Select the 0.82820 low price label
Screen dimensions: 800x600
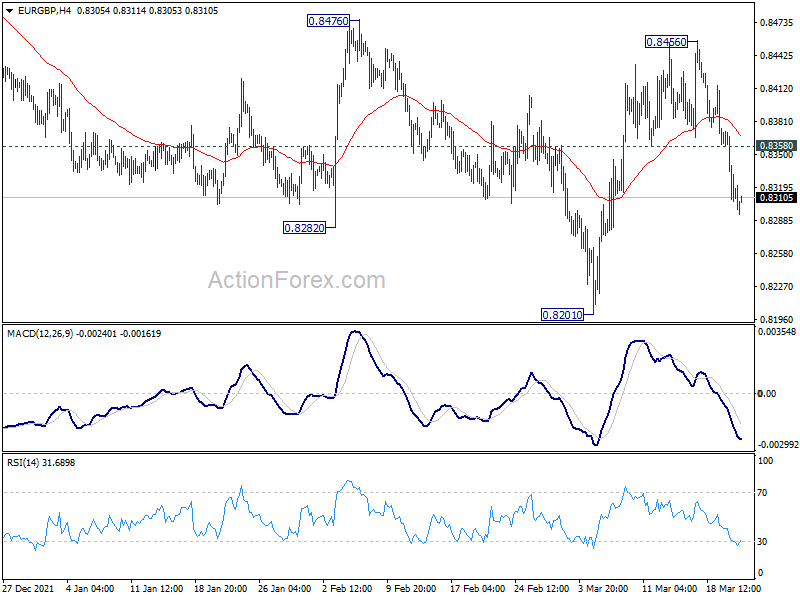pyautogui.click(x=304, y=228)
